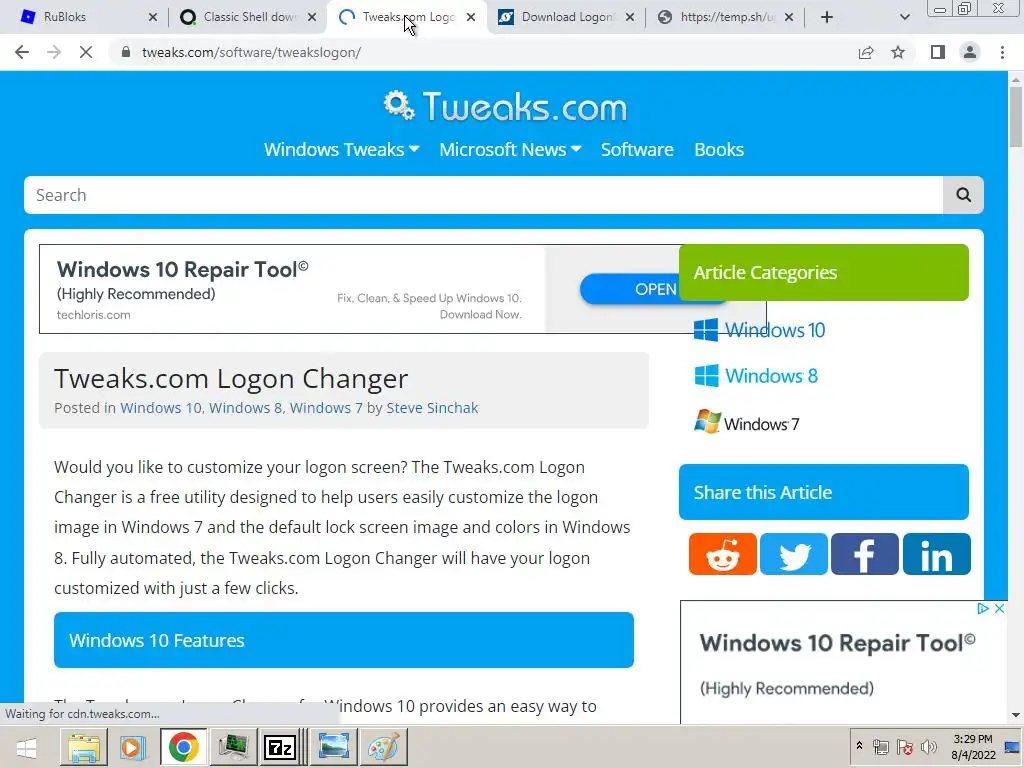The width and height of the screenshot is (1024, 768).
Task: Open the tab search chevron
Action: tap(904, 17)
